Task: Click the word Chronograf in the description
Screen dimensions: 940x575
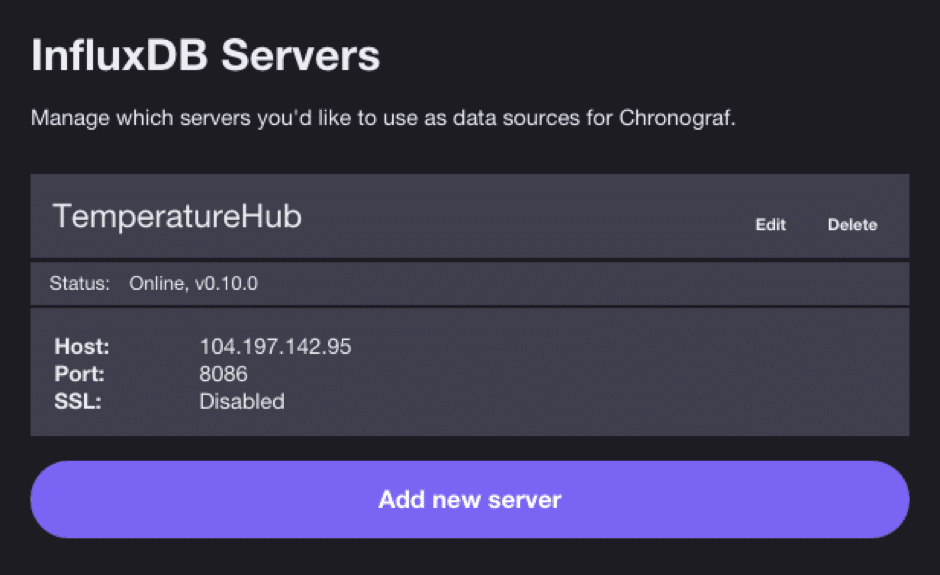Action: (676, 118)
